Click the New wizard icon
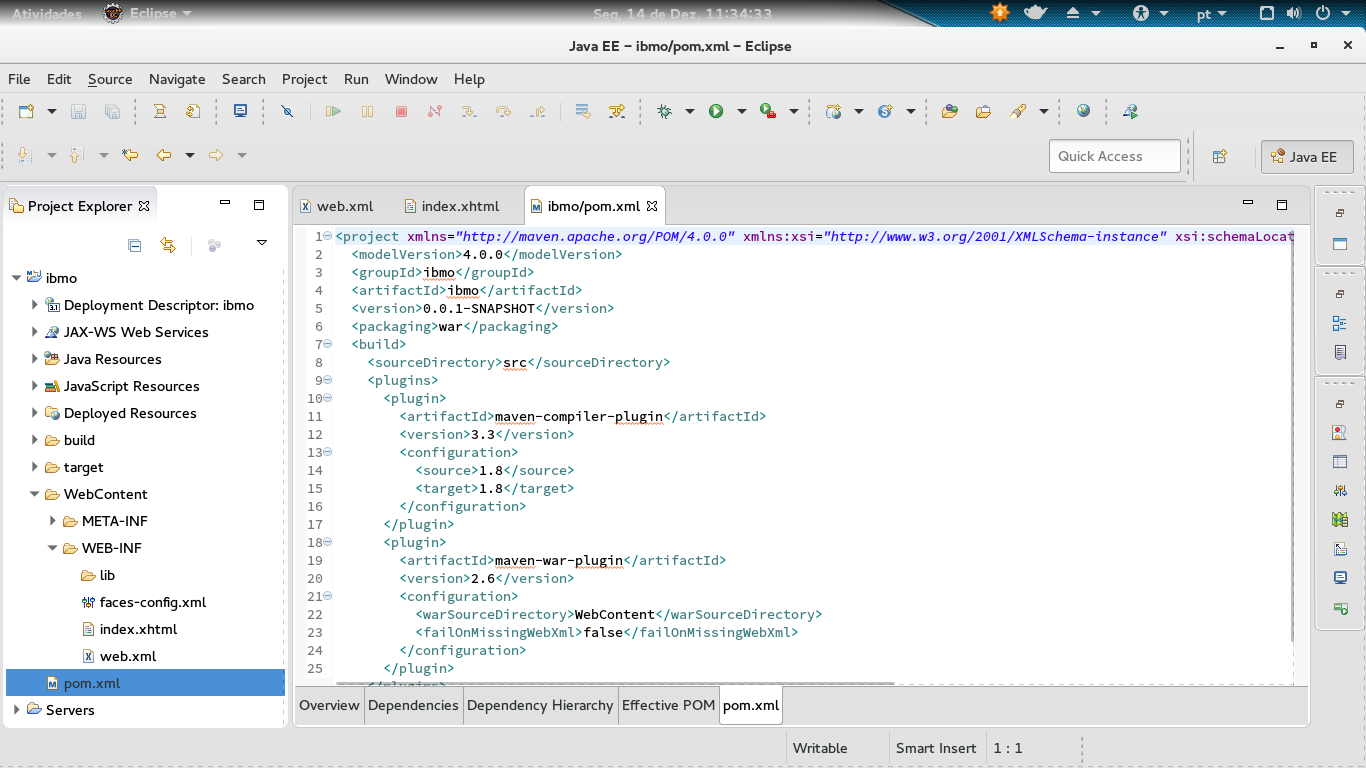1366x768 pixels. [27, 112]
